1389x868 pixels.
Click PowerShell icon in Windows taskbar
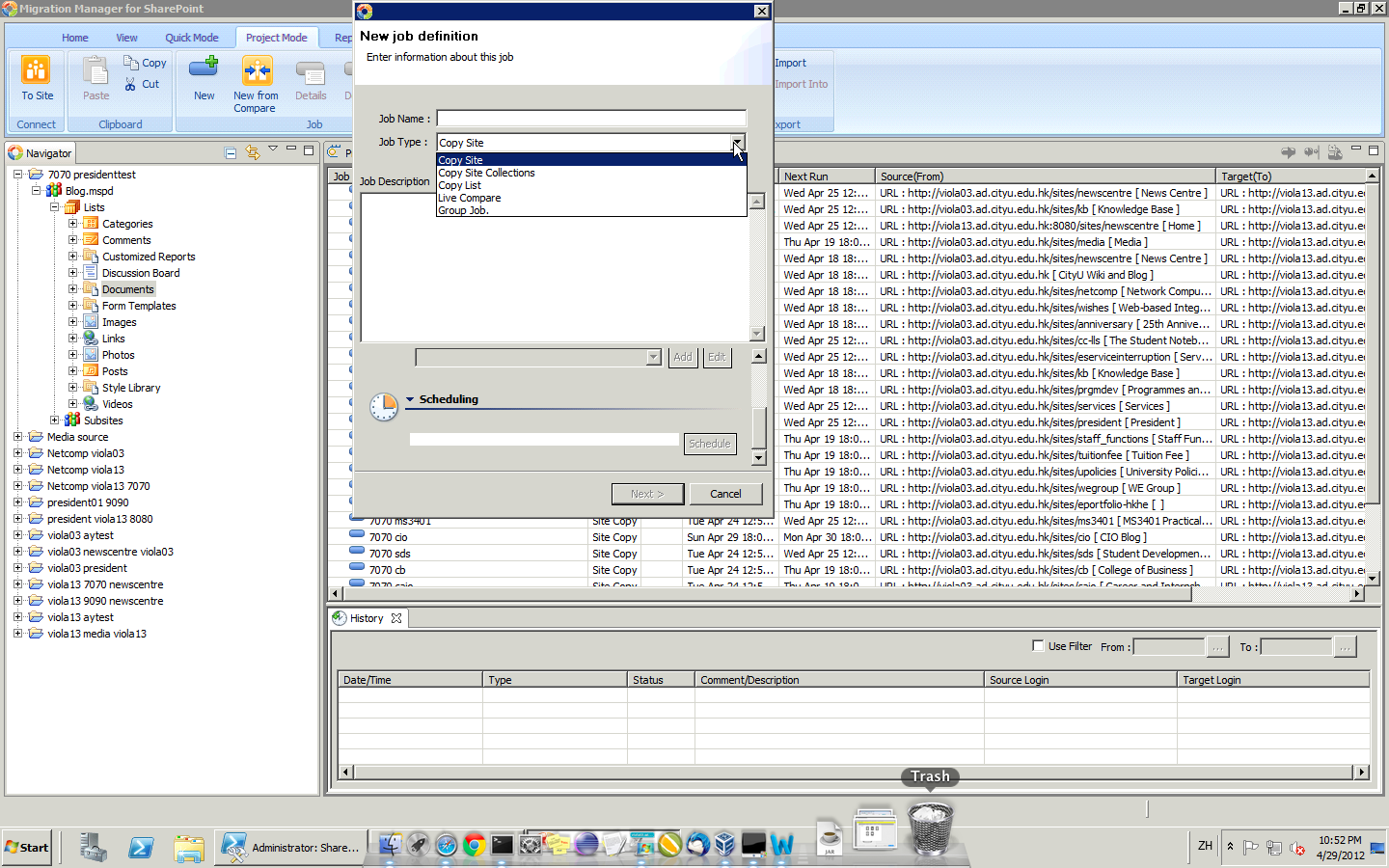coord(141,847)
